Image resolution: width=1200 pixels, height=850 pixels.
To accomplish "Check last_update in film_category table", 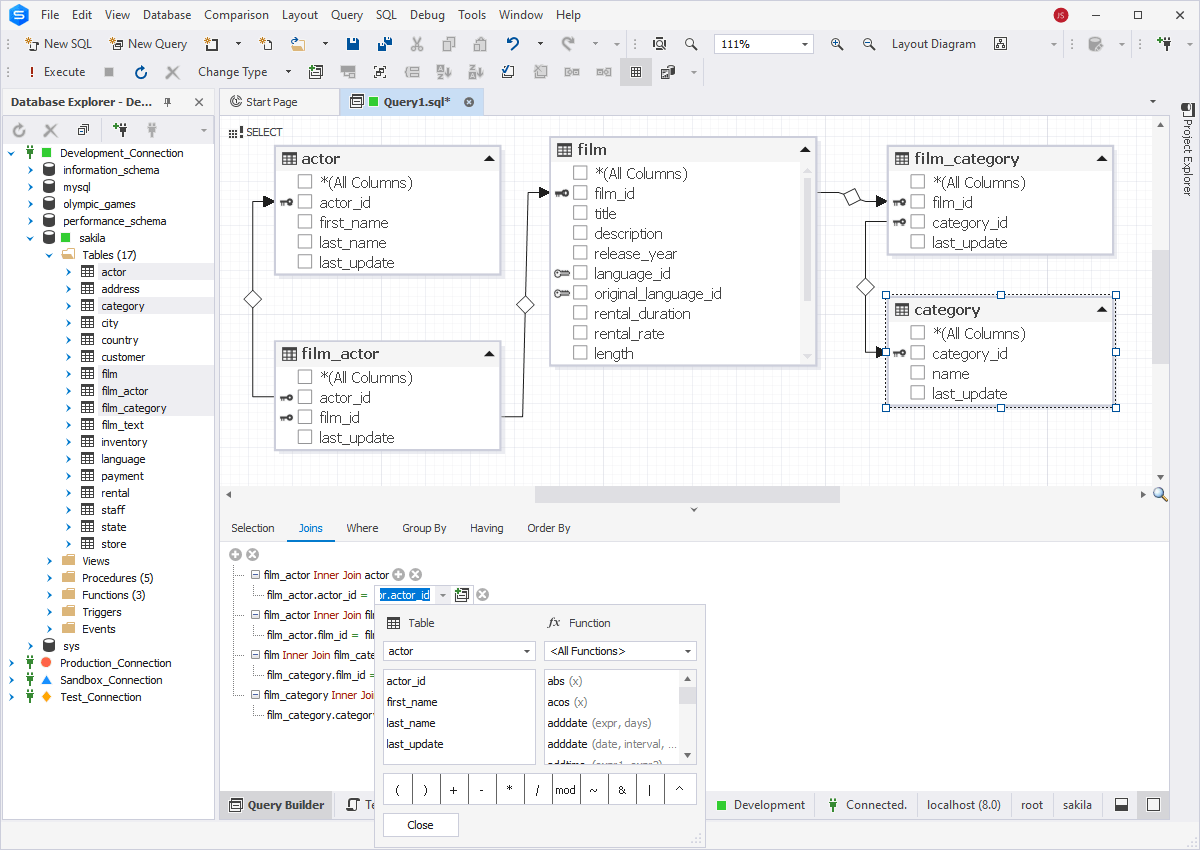I will (x=918, y=242).
